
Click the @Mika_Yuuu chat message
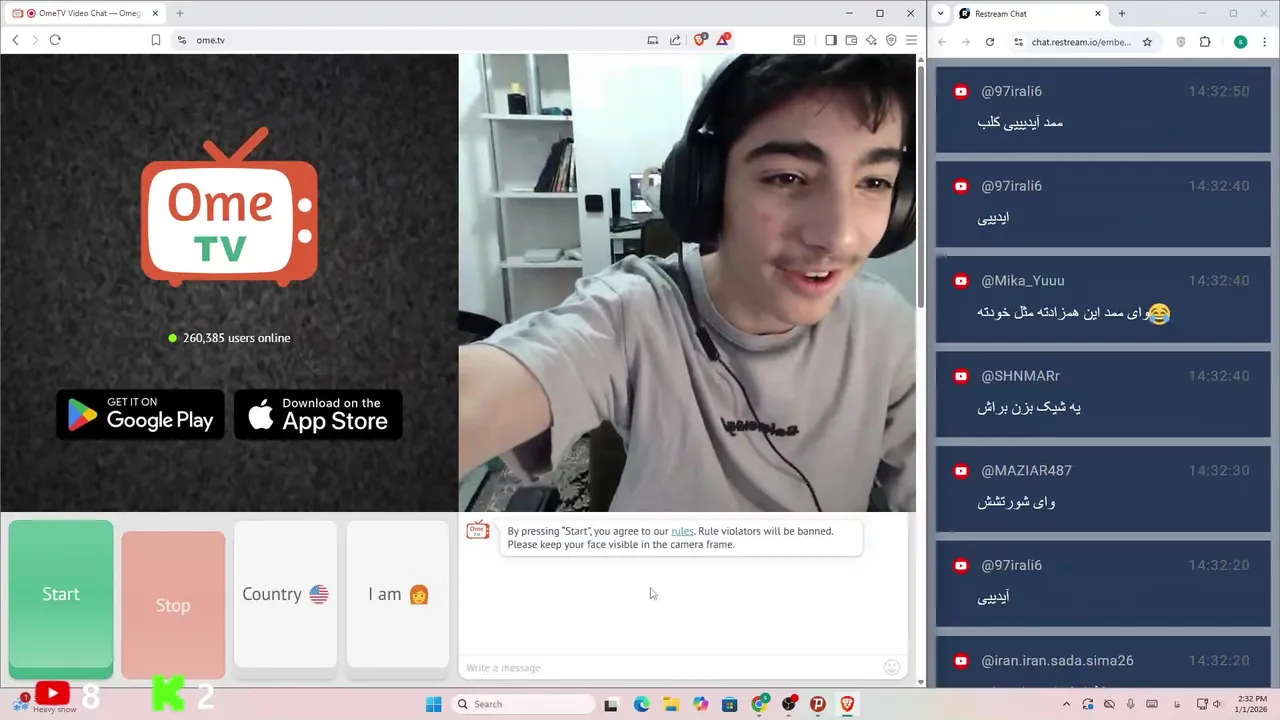point(1102,297)
